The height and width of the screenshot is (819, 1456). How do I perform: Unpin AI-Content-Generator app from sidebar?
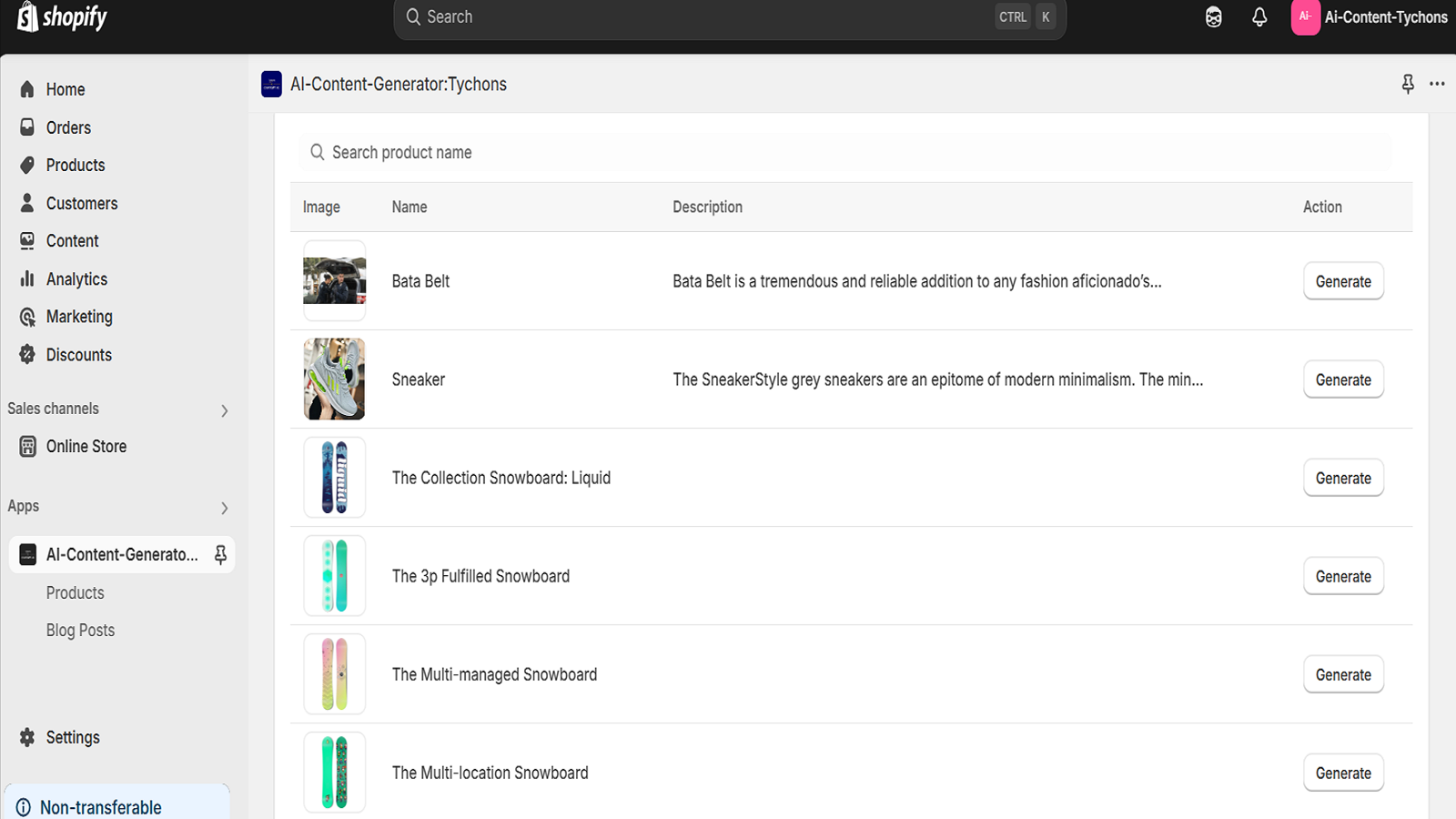pos(220,555)
